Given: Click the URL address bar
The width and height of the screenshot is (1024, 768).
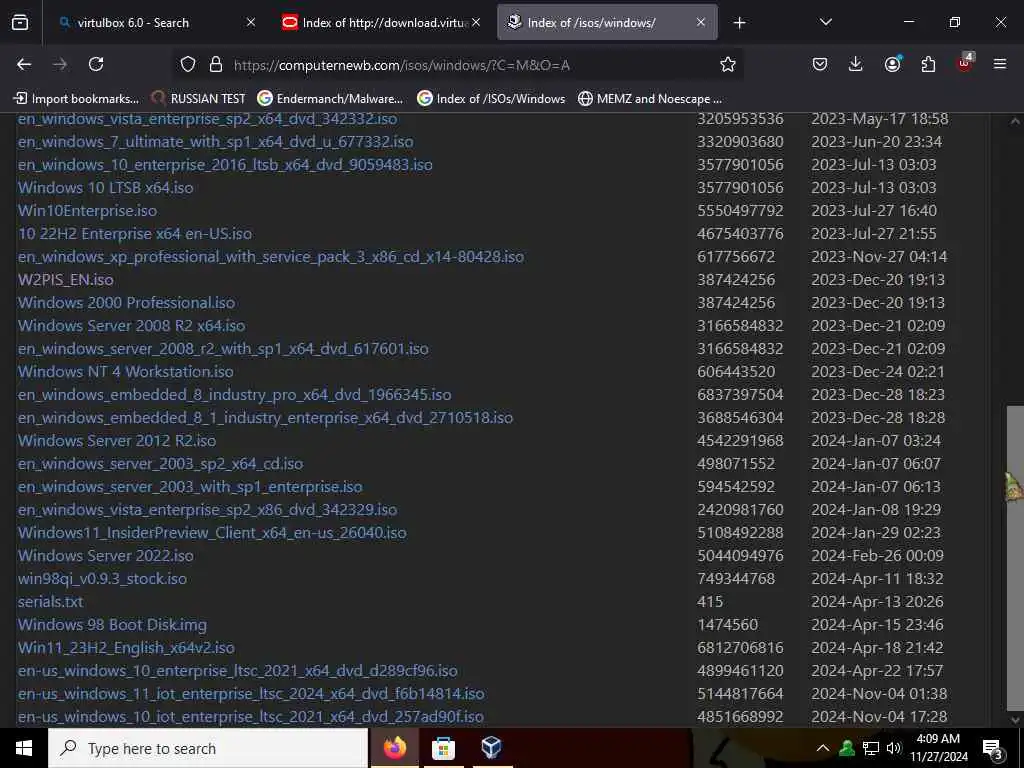Looking at the screenshot, I should pos(457,65).
